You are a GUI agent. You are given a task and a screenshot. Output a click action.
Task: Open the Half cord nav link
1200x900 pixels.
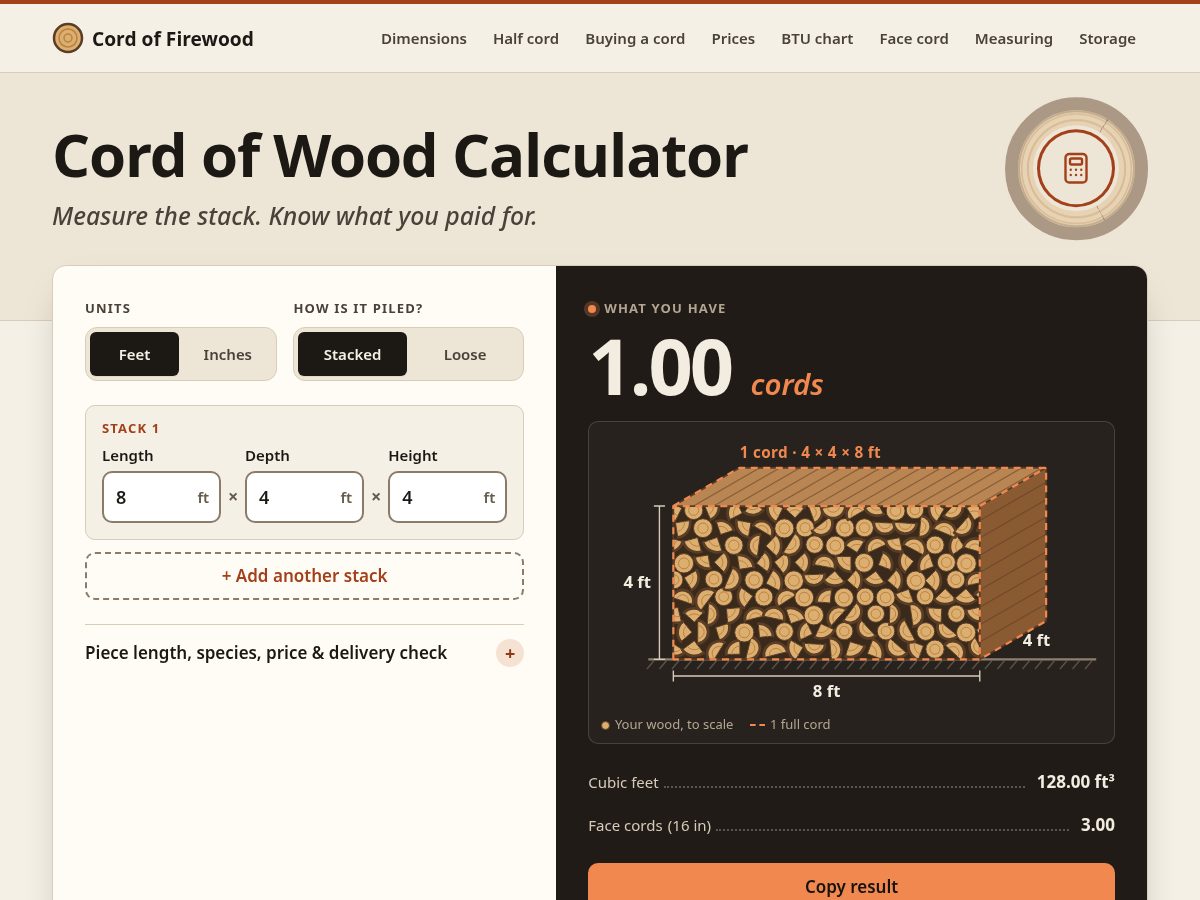pos(526,38)
